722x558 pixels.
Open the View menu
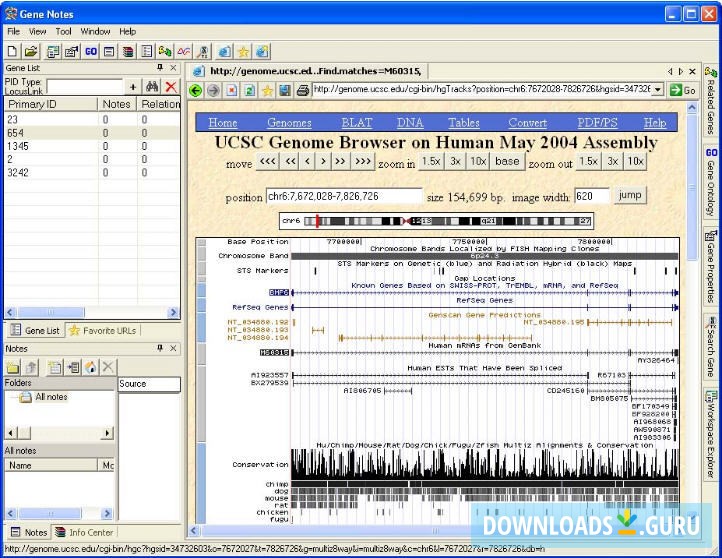[37, 31]
